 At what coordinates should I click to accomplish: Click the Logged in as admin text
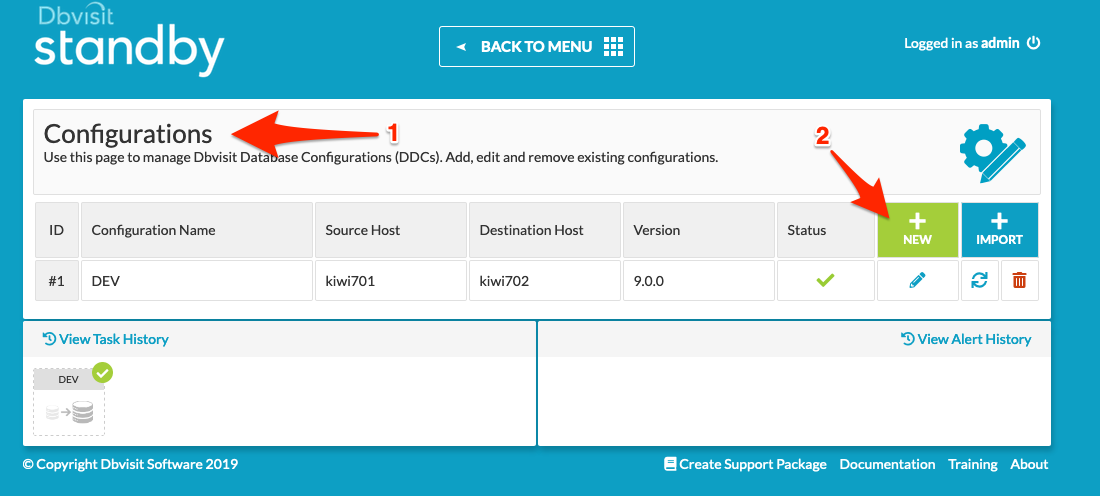pos(961,43)
